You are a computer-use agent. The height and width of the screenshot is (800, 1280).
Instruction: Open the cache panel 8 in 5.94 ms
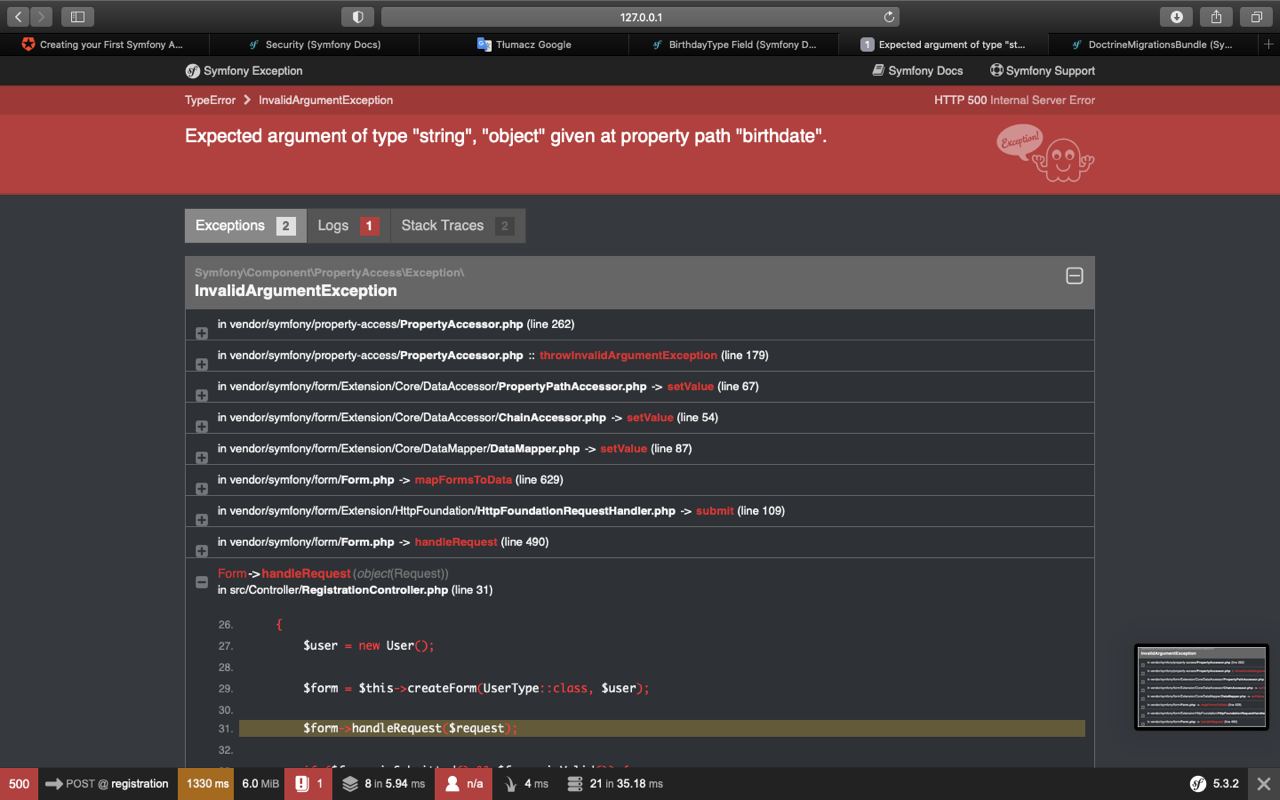384,784
